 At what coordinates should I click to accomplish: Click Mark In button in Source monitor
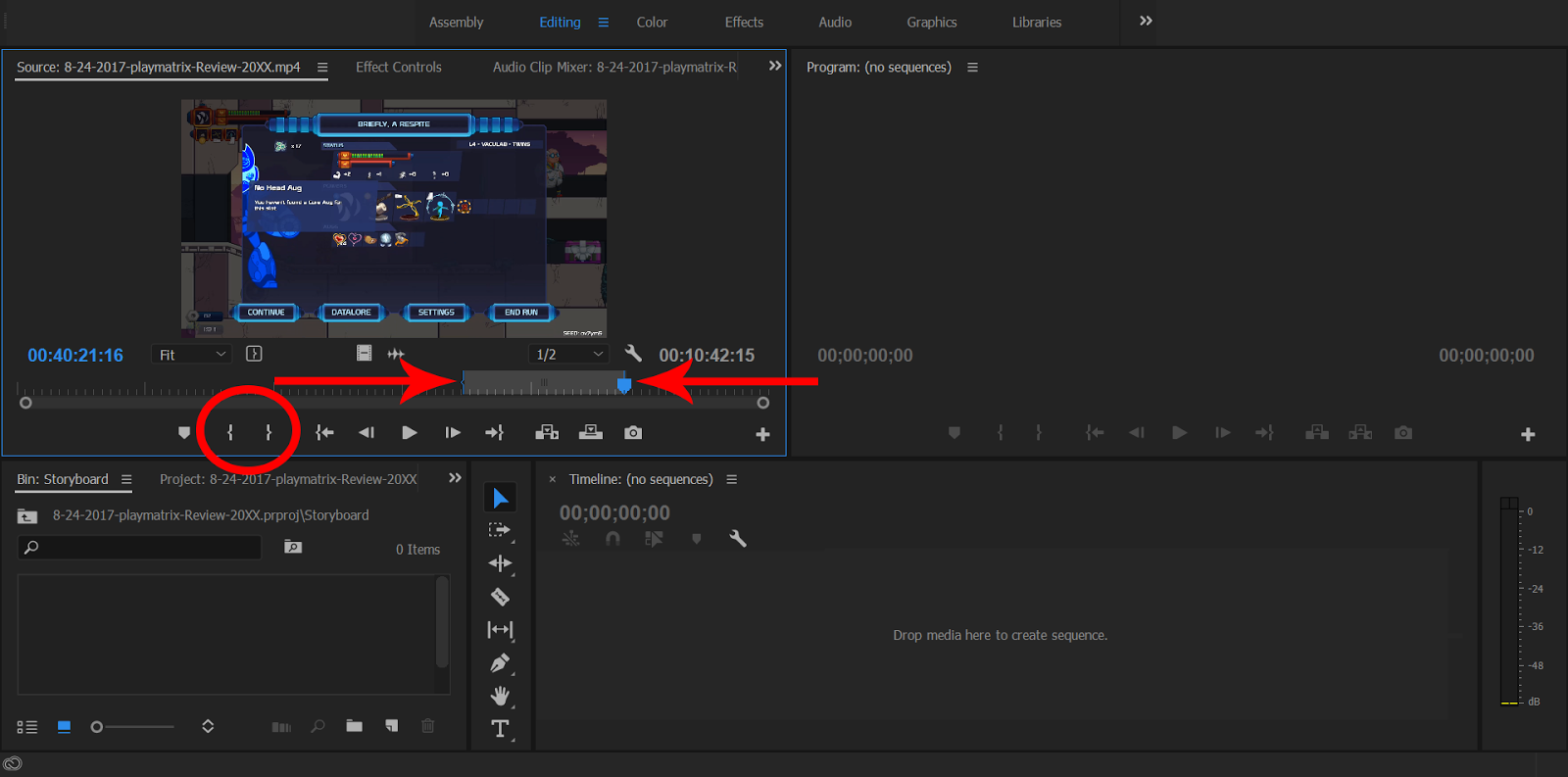230,432
